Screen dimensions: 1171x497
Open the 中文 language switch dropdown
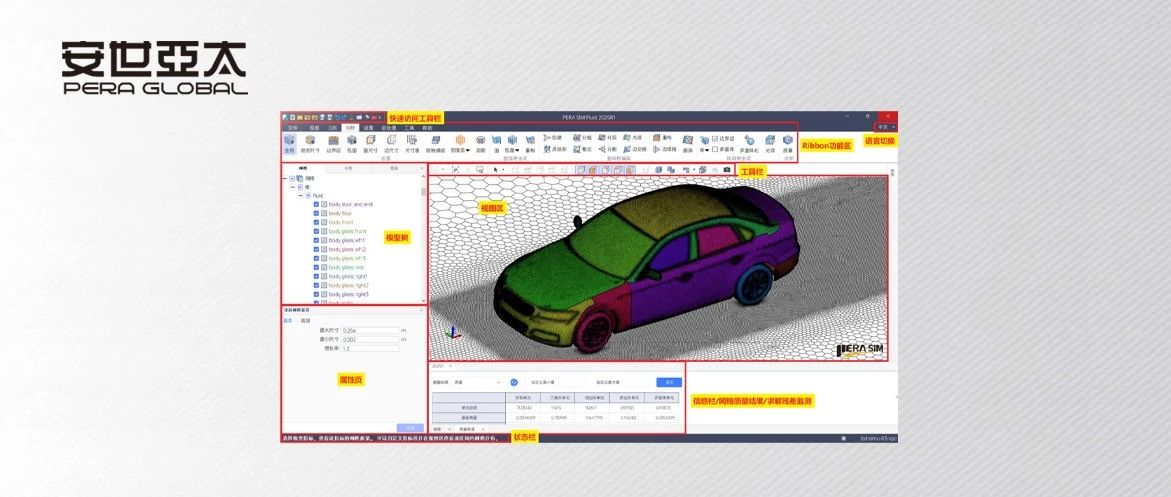[x=883, y=127]
